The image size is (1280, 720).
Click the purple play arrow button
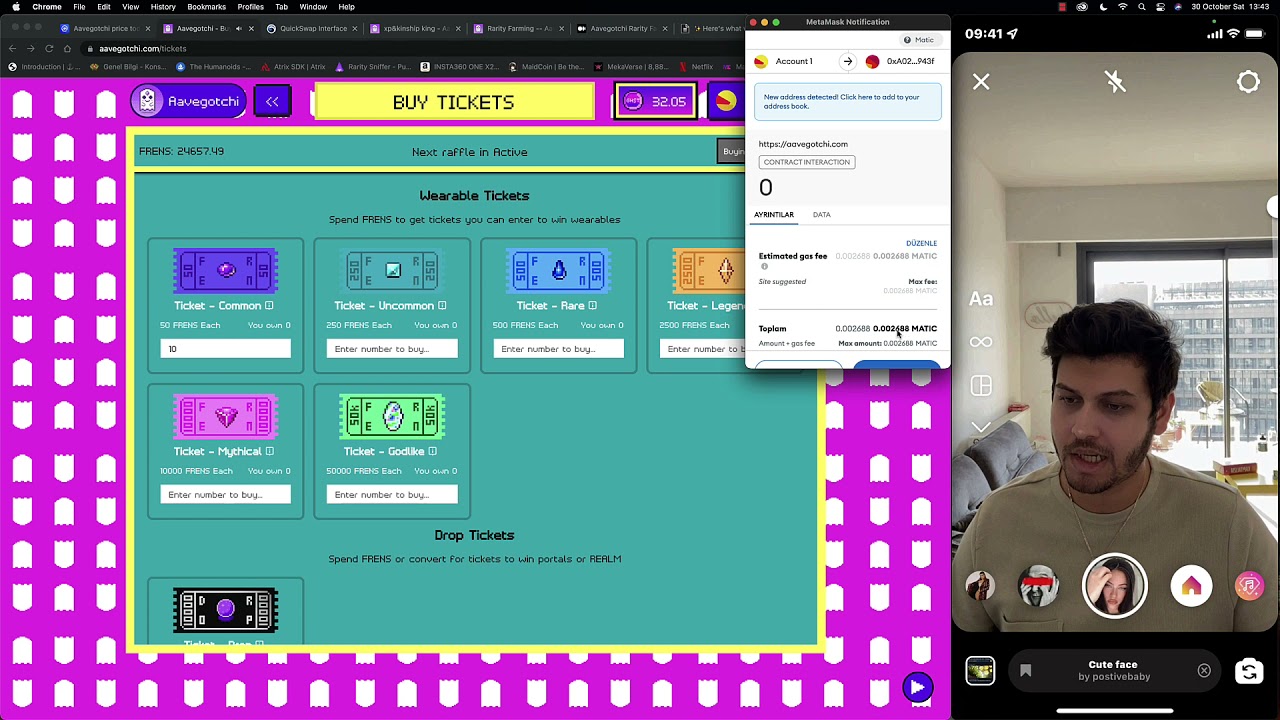pos(917,686)
